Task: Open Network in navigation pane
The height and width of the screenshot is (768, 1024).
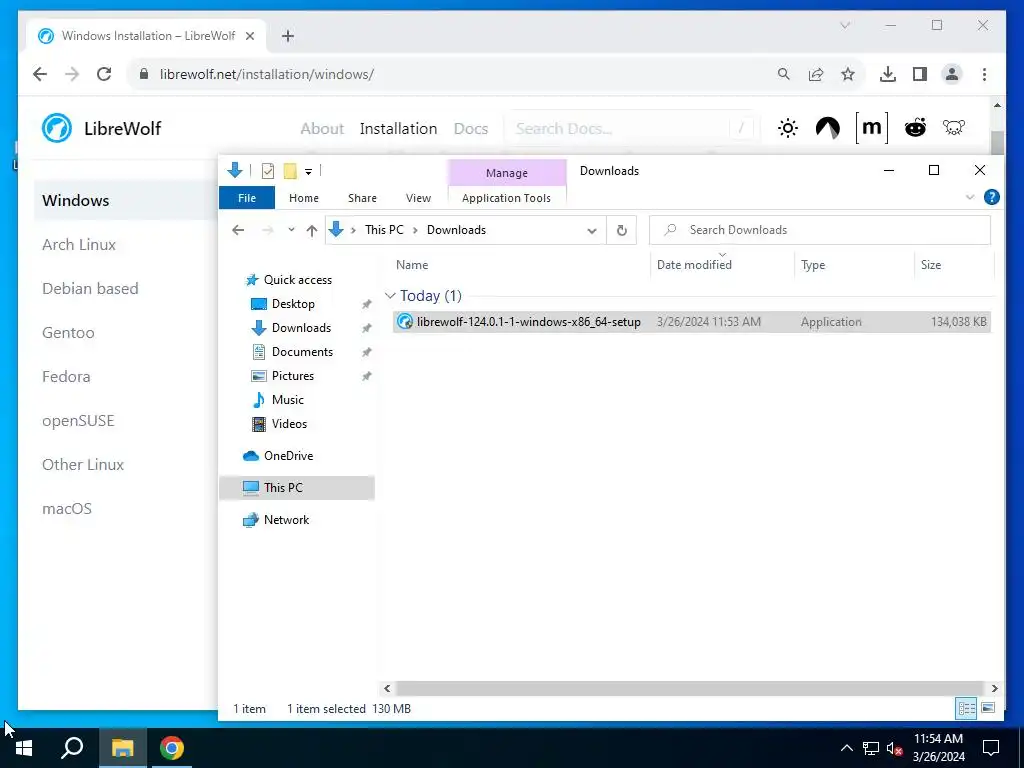Action: click(x=286, y=520)
